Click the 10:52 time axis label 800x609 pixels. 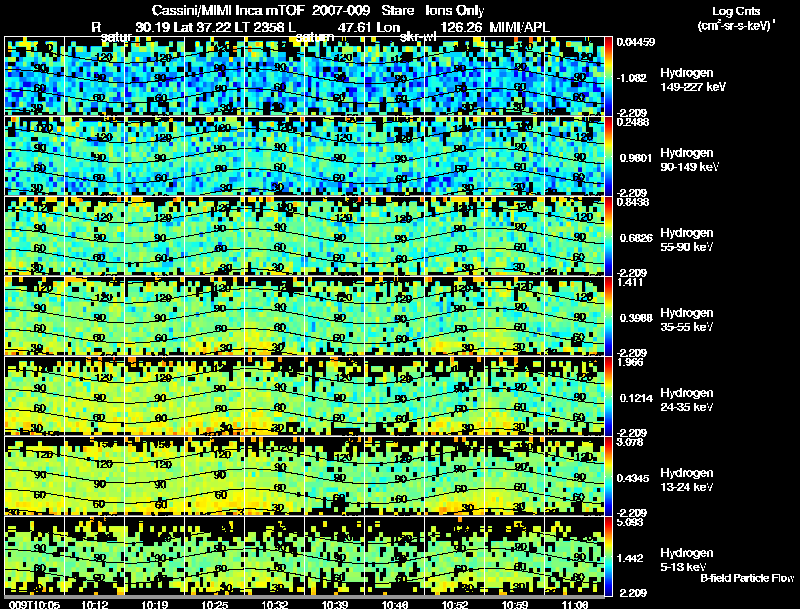point(455,604)
